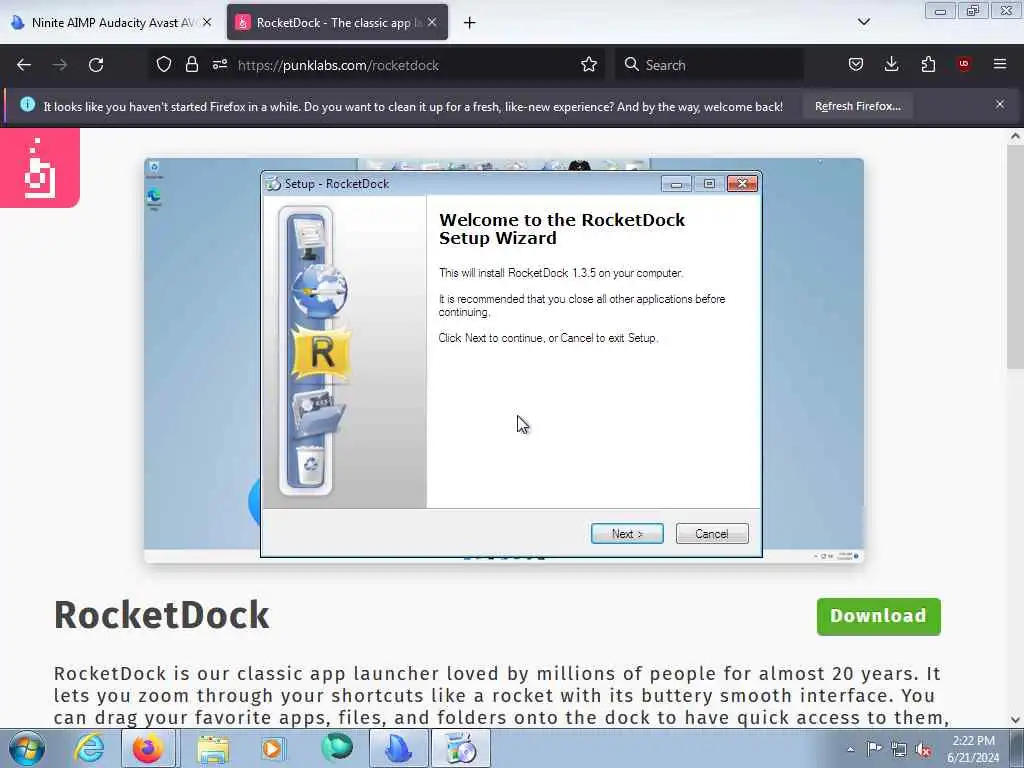The width and height of the screenshot is (1024, 768).
Task: Click Next in the RocketDock setup screenshot
Action: (x=627, y=534)
